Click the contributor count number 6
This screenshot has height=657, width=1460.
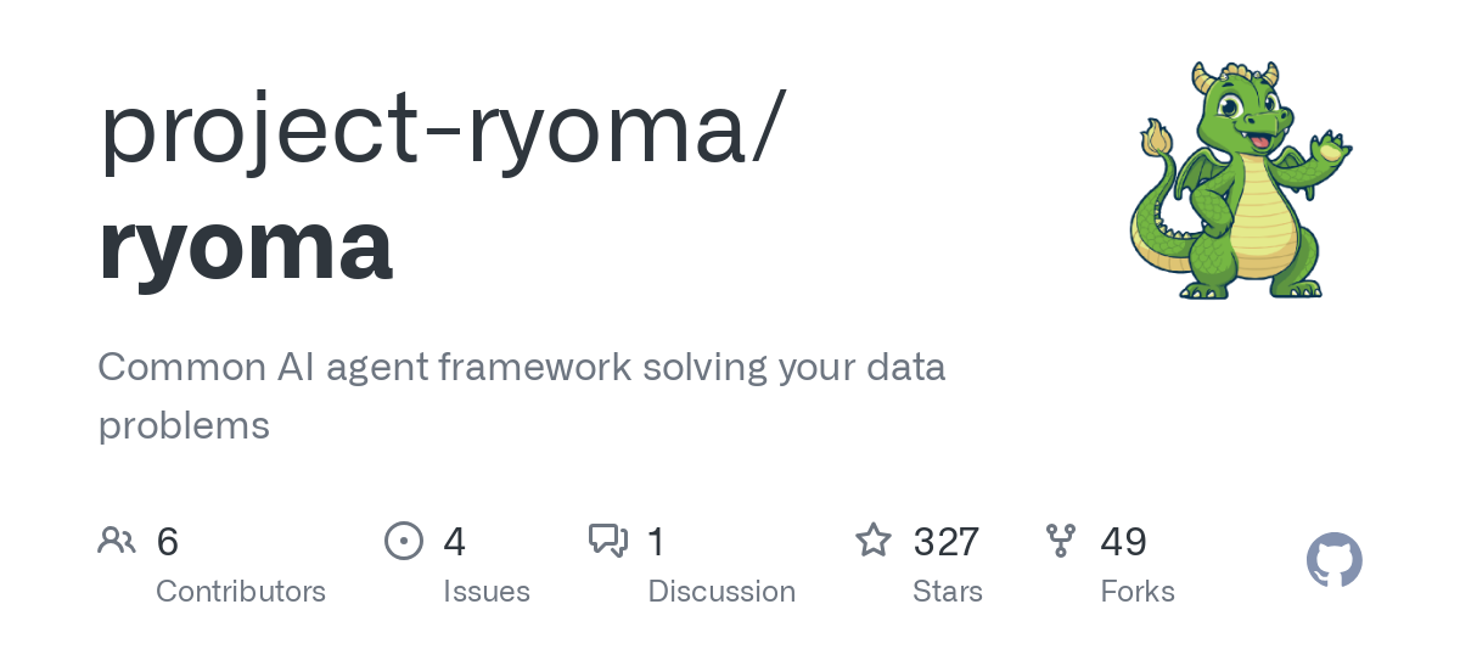[x=168, y=542]
